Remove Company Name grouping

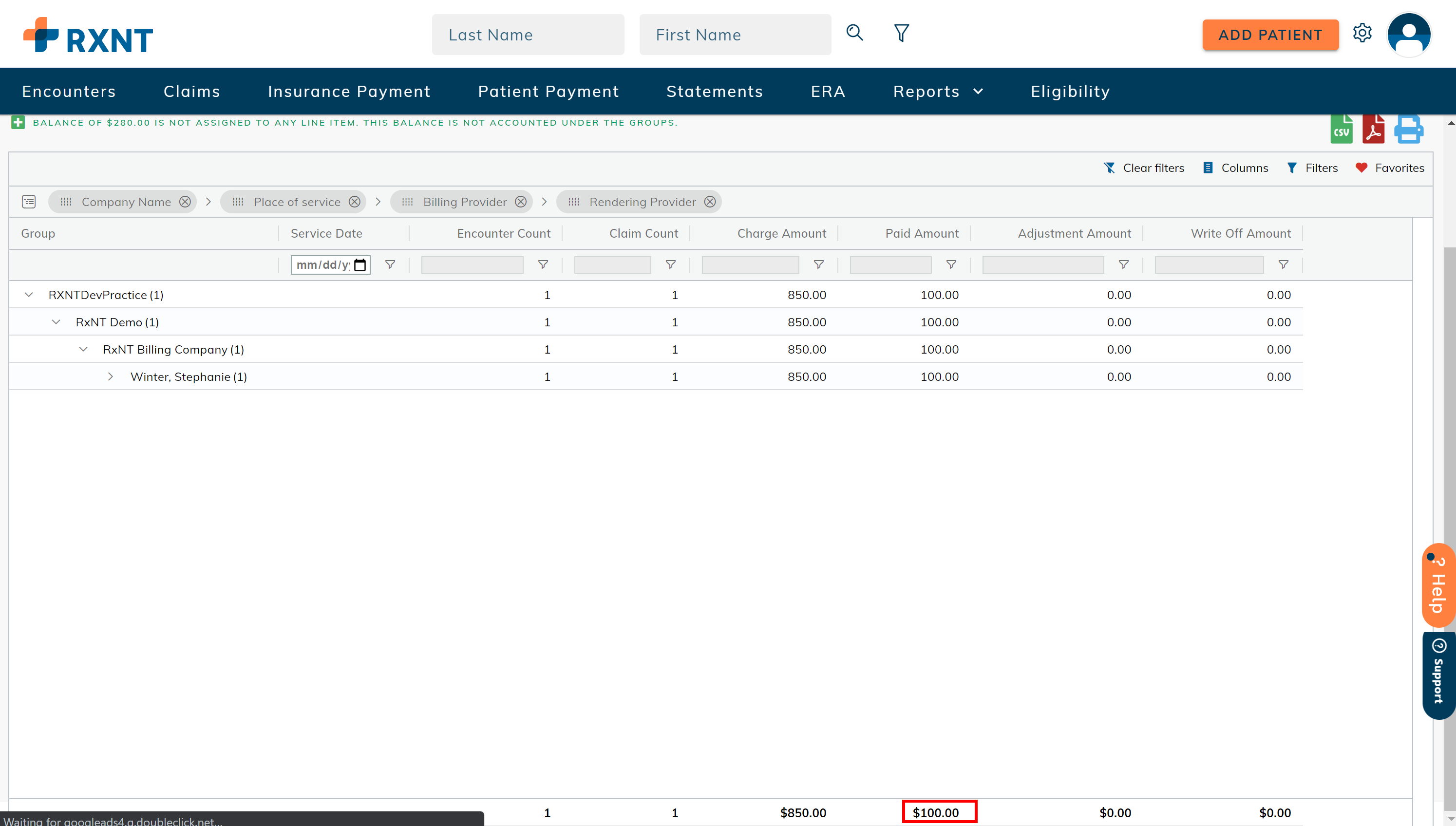pyautogui.click(x=185, y=202)
